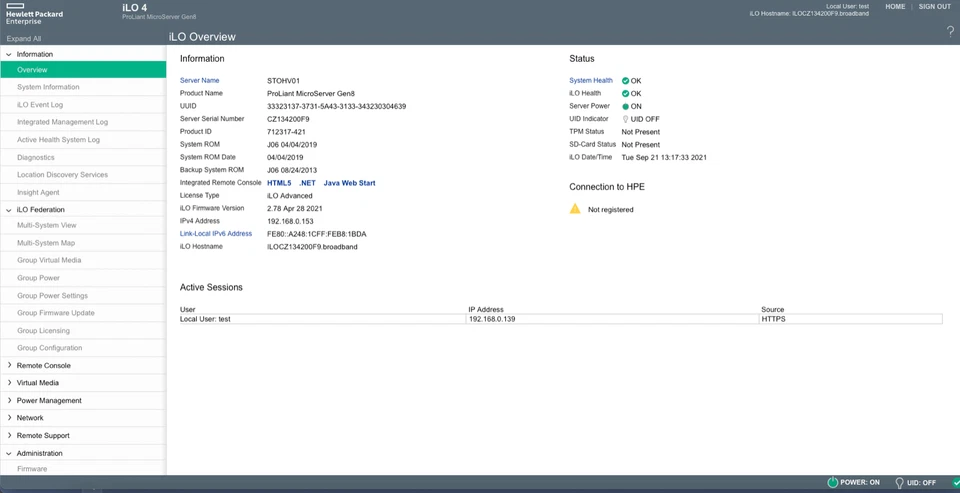Expand the Remote Console section
Image resolution: width=960 pixels, height=493 pixels.
click(9, 366)
